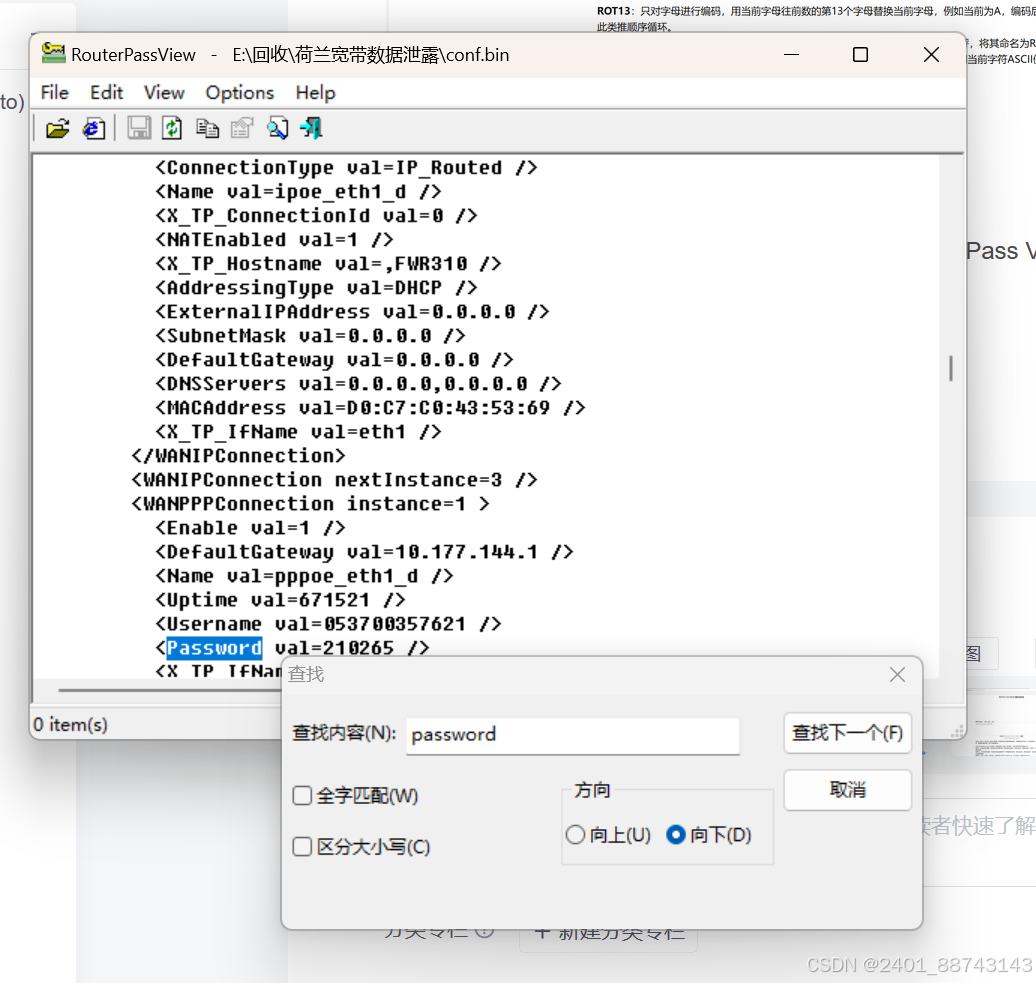The height and width of the screenshot is (983, 1036).
Task: Click the NATEnabled val=1 line
Action: pyautogui.click(x=274, y=240)
